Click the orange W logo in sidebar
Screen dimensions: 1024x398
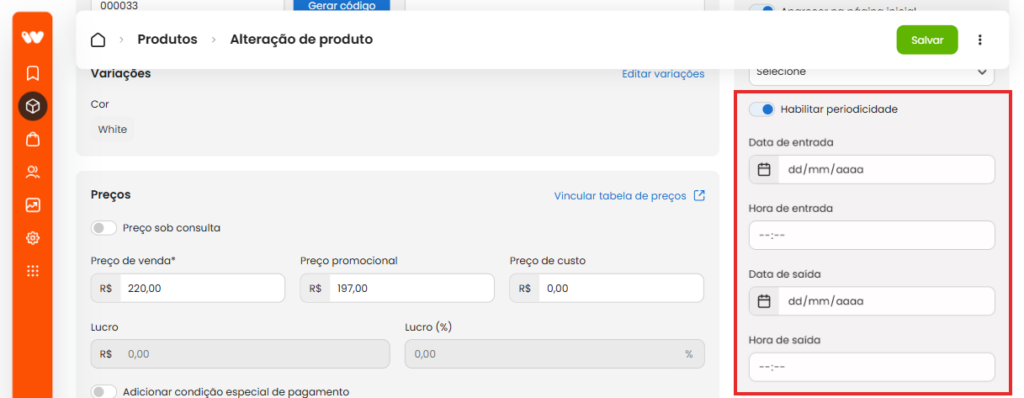pos(32,37)
